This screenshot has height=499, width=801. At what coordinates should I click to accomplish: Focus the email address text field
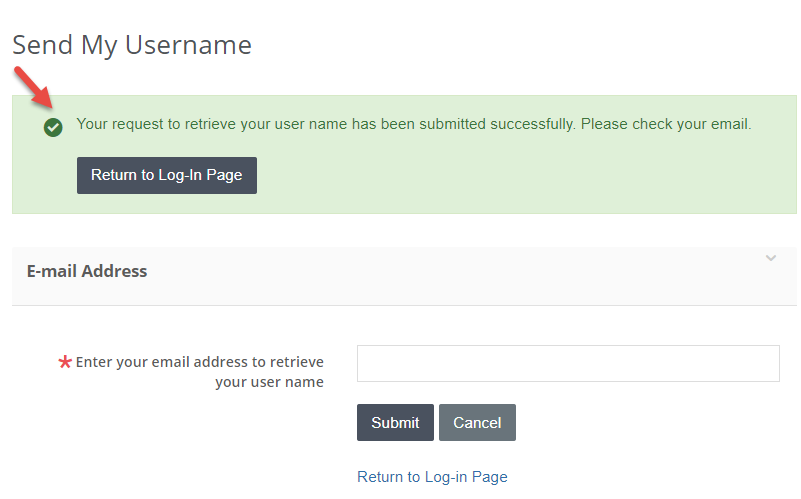[x=568, y=363]
